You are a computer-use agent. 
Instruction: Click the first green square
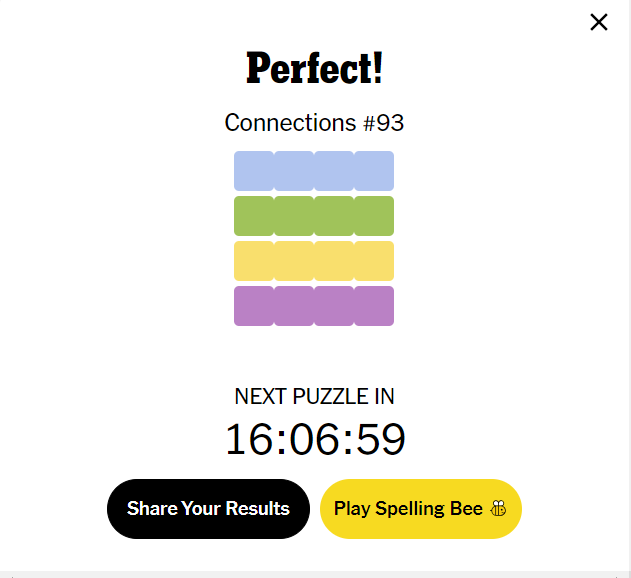click(x=254, y=216)
